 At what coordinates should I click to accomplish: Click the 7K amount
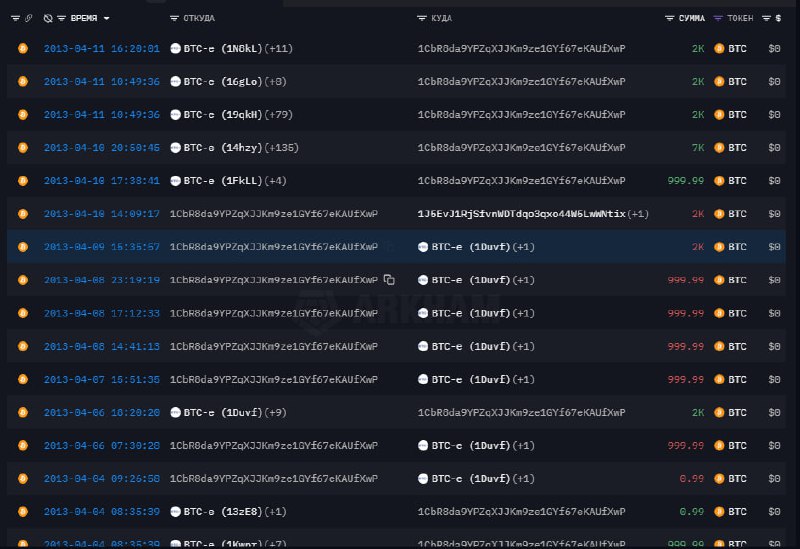click(x=698, y=147)
